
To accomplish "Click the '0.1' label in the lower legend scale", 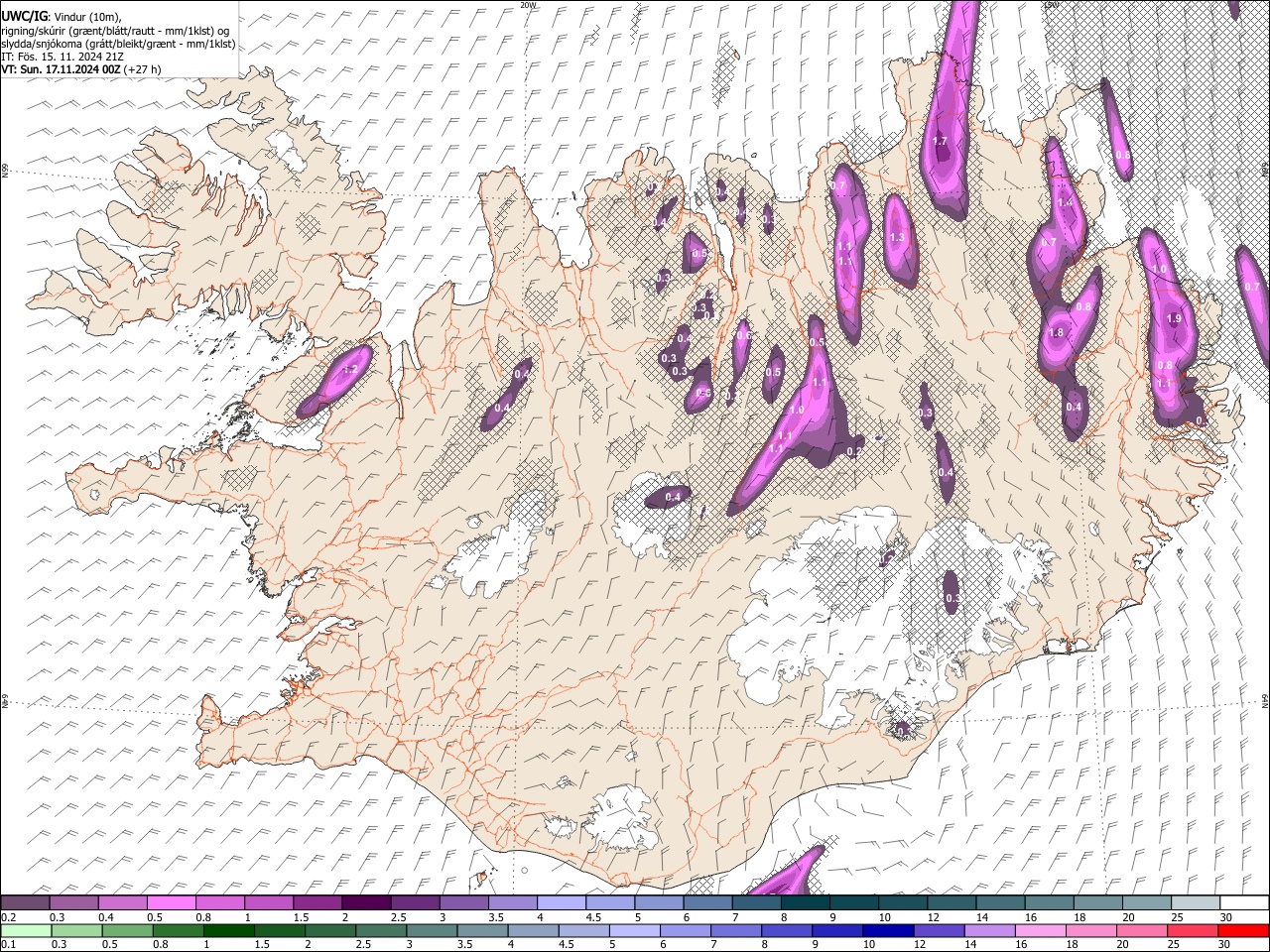I will coord(6,945).
